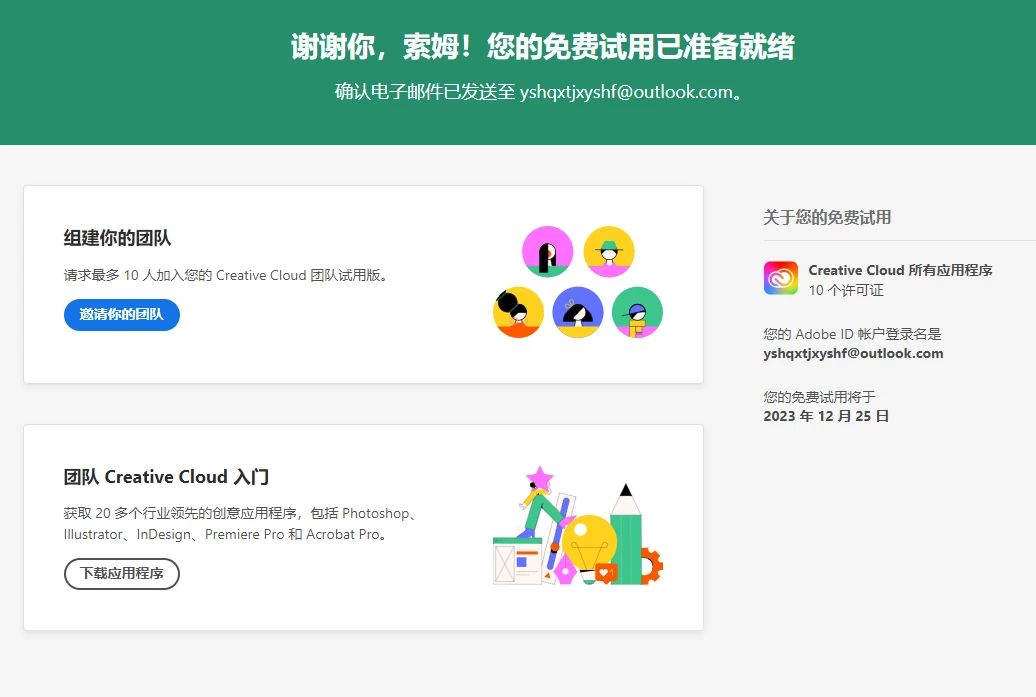
Task: Click the text 请求最多 10 人加入您的 Creative Cloud 团队试用版
Action: [225, 275]
